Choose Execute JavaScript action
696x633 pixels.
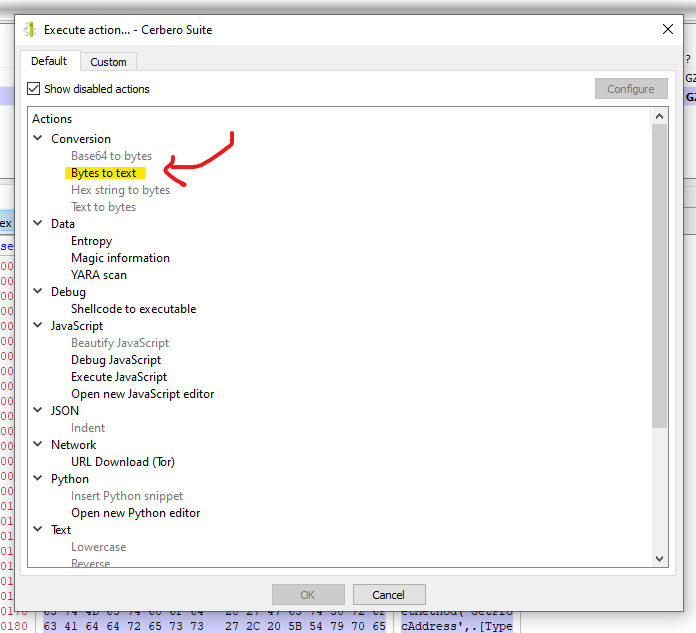pos(119,377)
